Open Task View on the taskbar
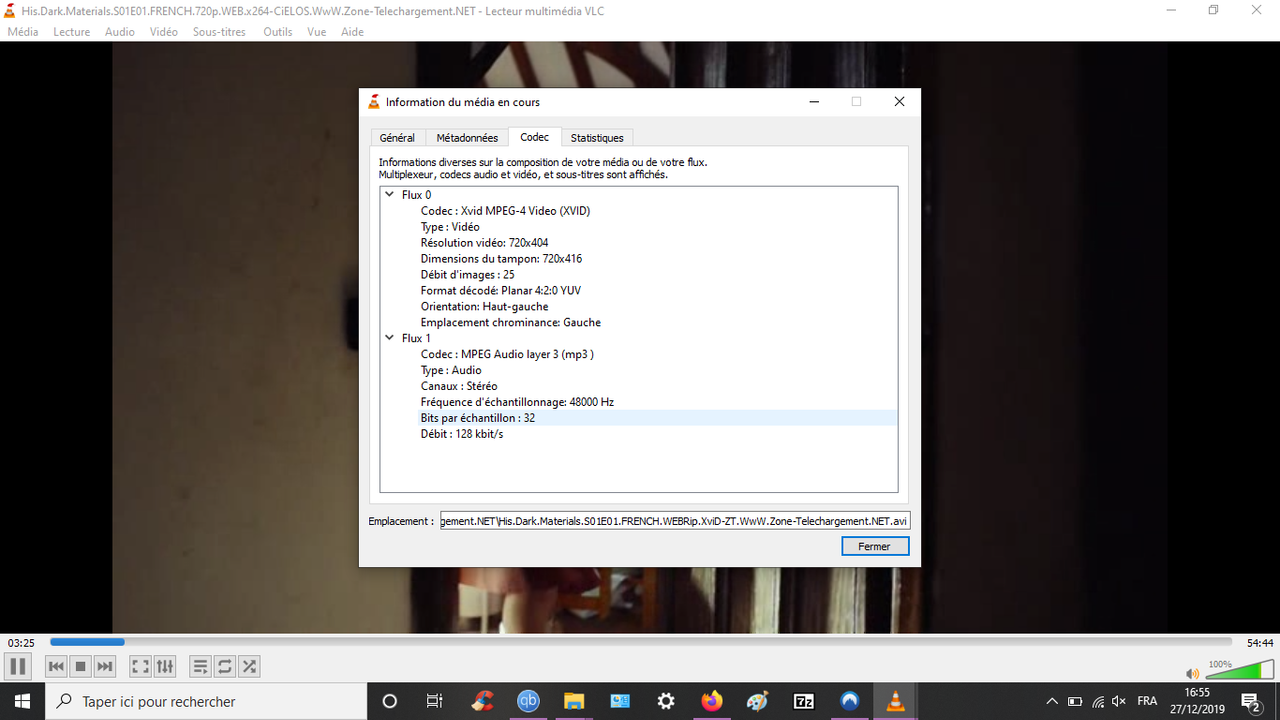Screen dimensions: 1280x720 point(434,701)
